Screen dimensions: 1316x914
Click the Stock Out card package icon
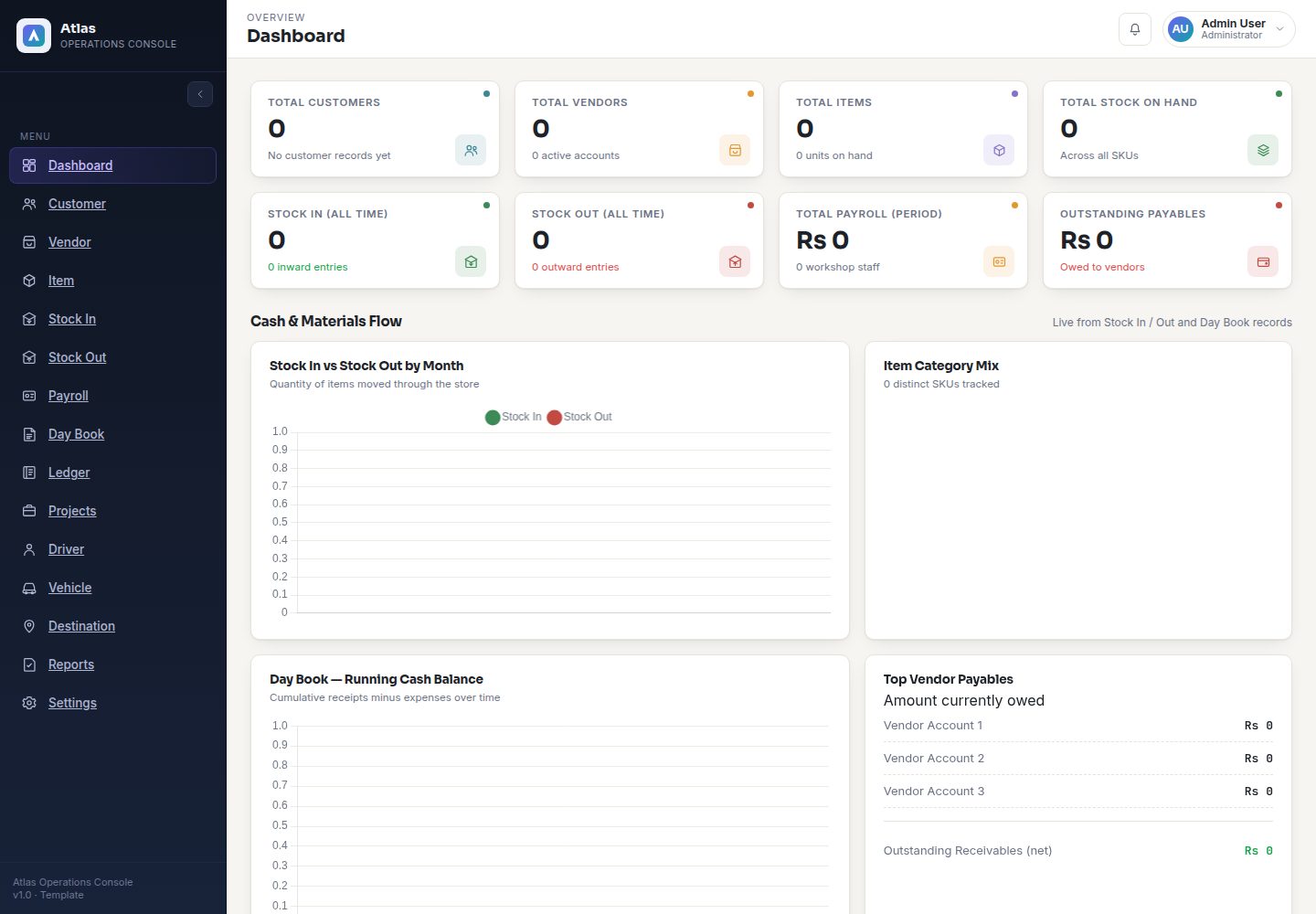(x=735, y=261)
